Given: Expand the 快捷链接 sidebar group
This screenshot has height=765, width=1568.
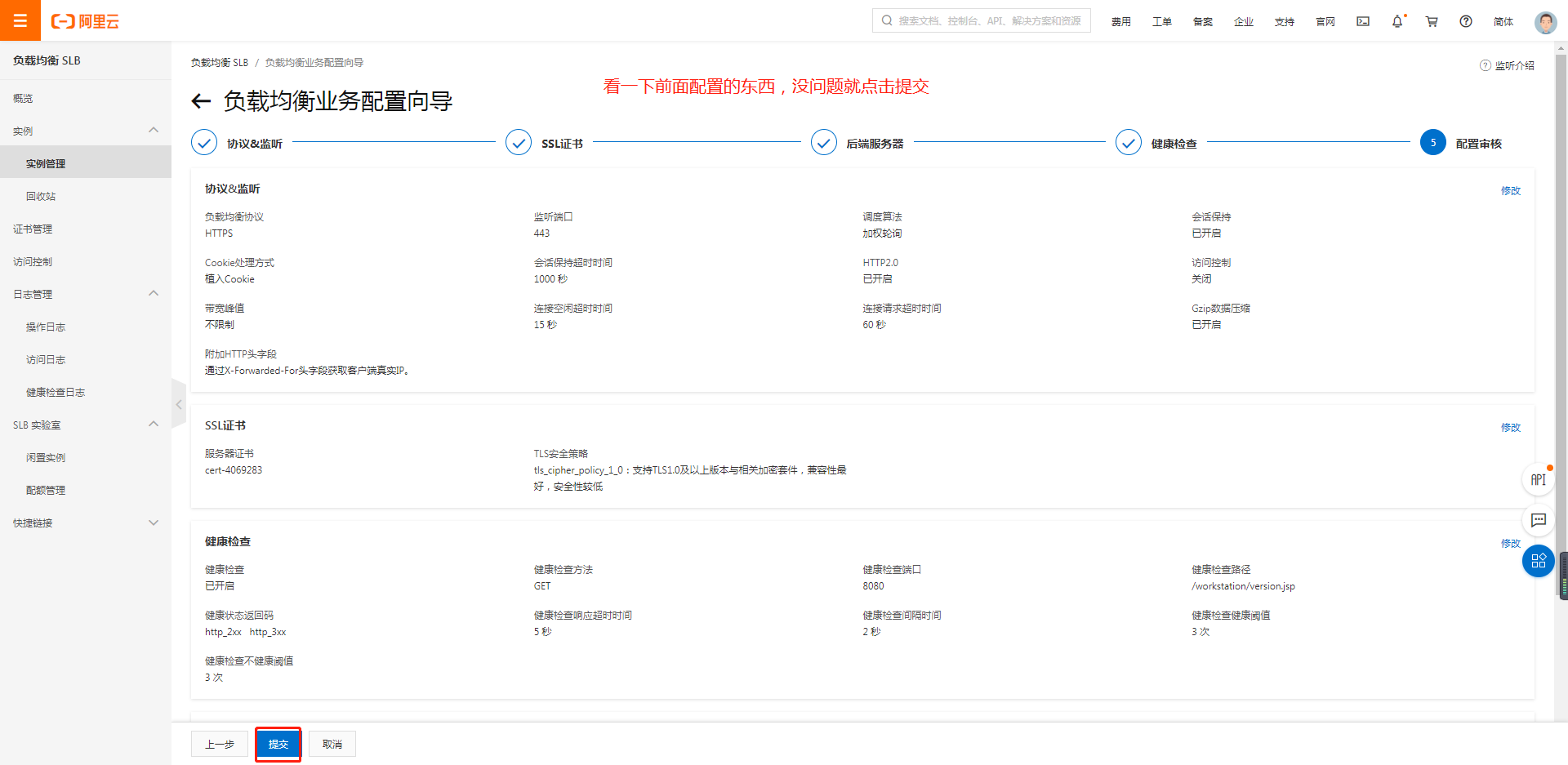Looking at the screenshot, I should 154,523.
